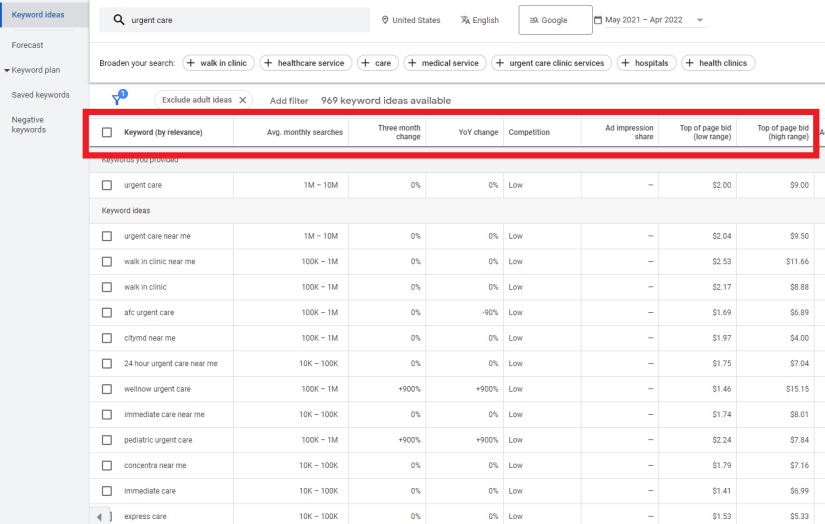
Task: Click 969 keyword ideas available text
Action: pos(386,100)
